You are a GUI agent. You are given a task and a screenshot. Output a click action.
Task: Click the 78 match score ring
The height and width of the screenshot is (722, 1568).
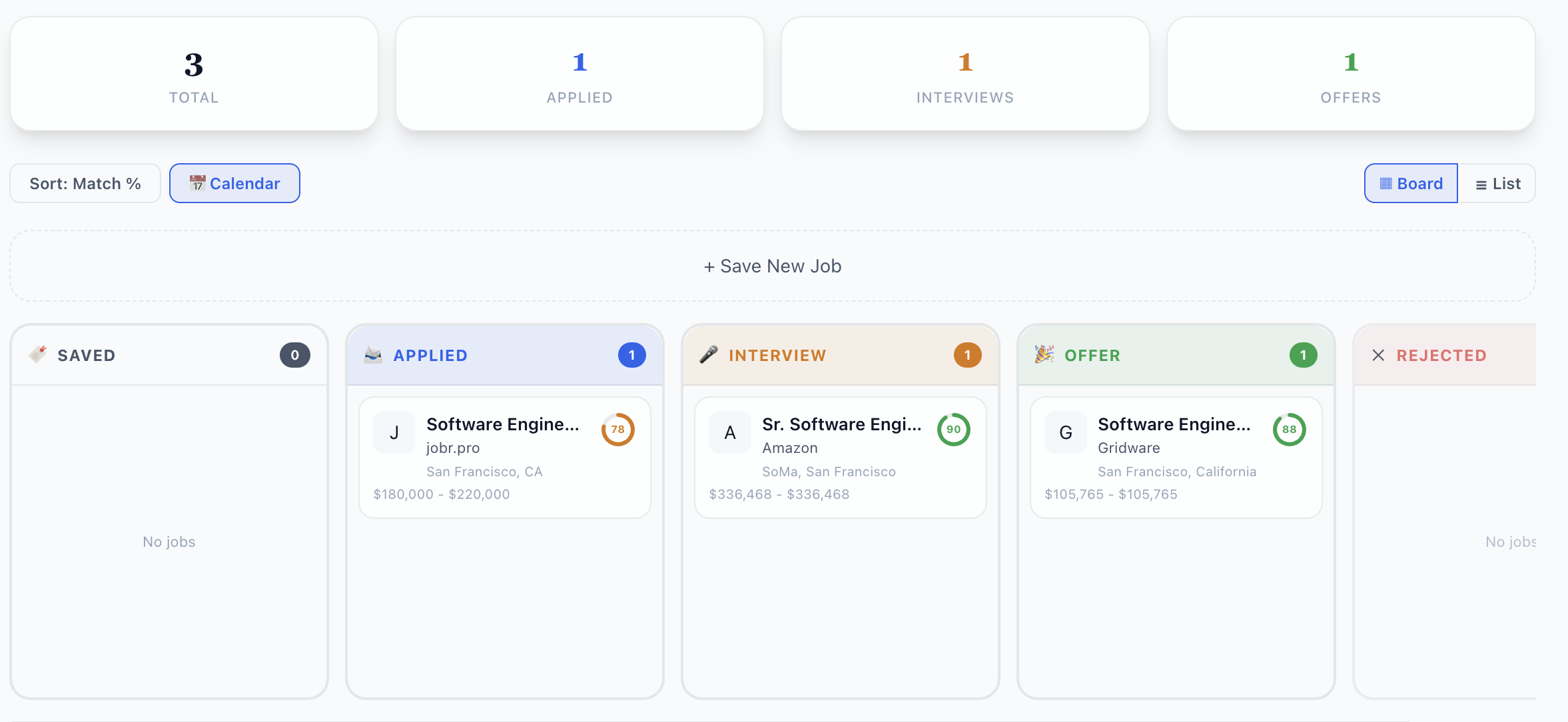(x=618, y=430)
